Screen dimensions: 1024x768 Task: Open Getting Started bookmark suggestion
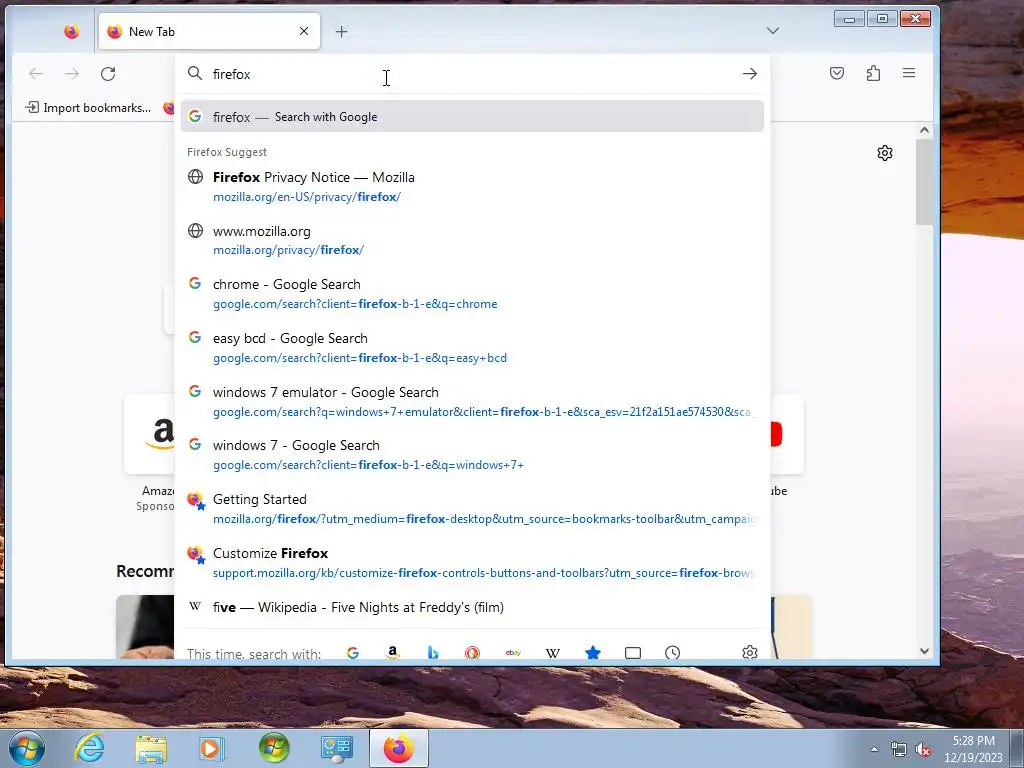(472, 509)
